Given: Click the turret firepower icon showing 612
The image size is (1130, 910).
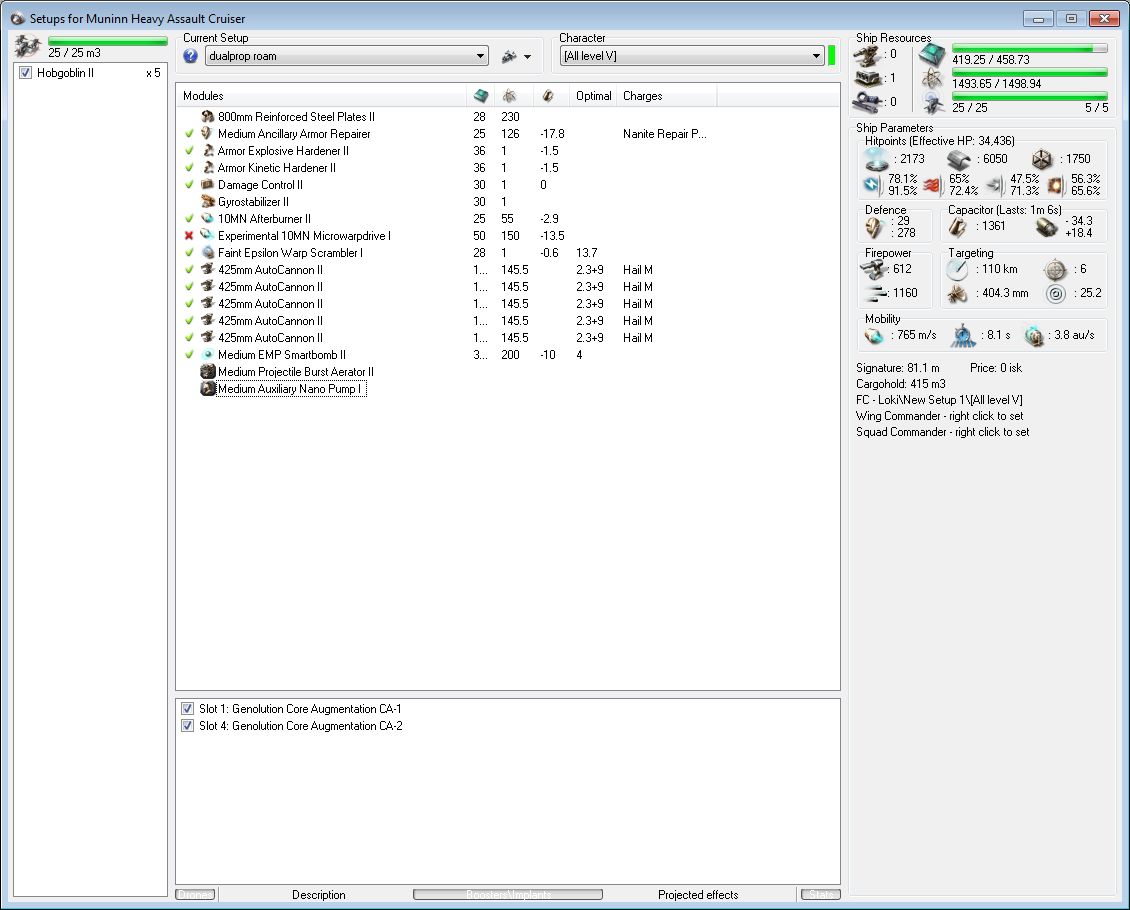Looking at the screenshot, I should 874,269.
